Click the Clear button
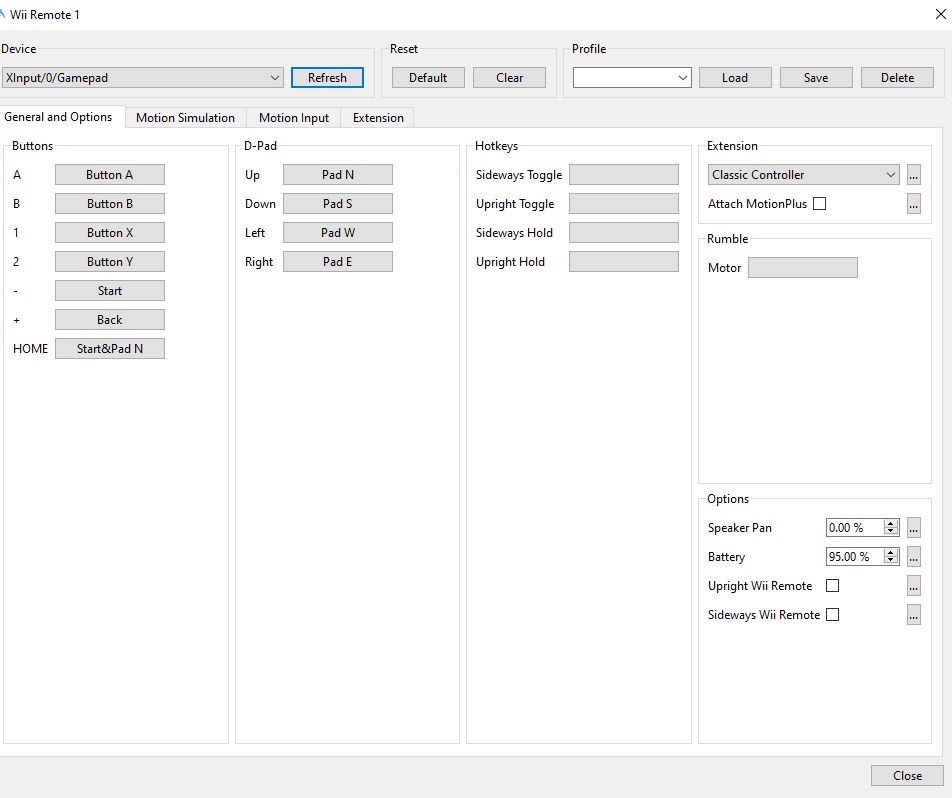952x798 pixels. click(x=509, y=78)
